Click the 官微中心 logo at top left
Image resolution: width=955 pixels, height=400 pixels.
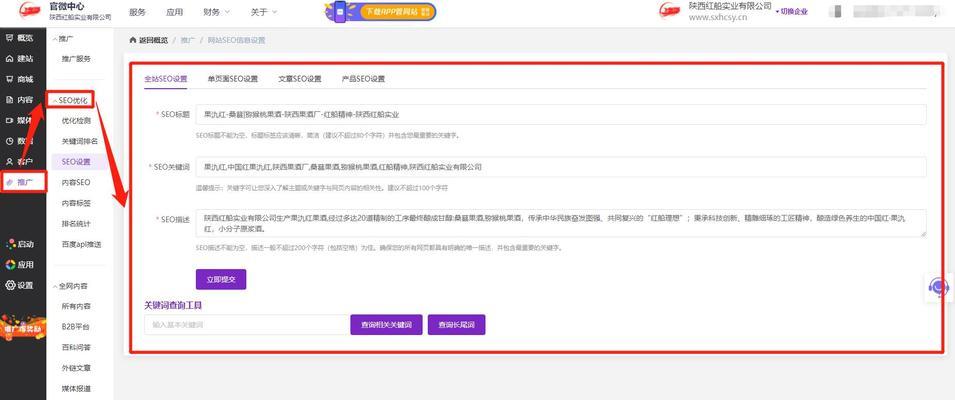coord(30,11)
